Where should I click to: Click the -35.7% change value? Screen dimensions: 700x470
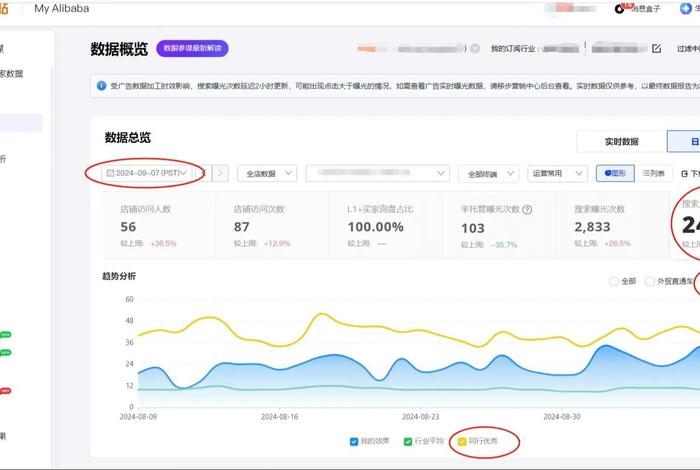504,245
